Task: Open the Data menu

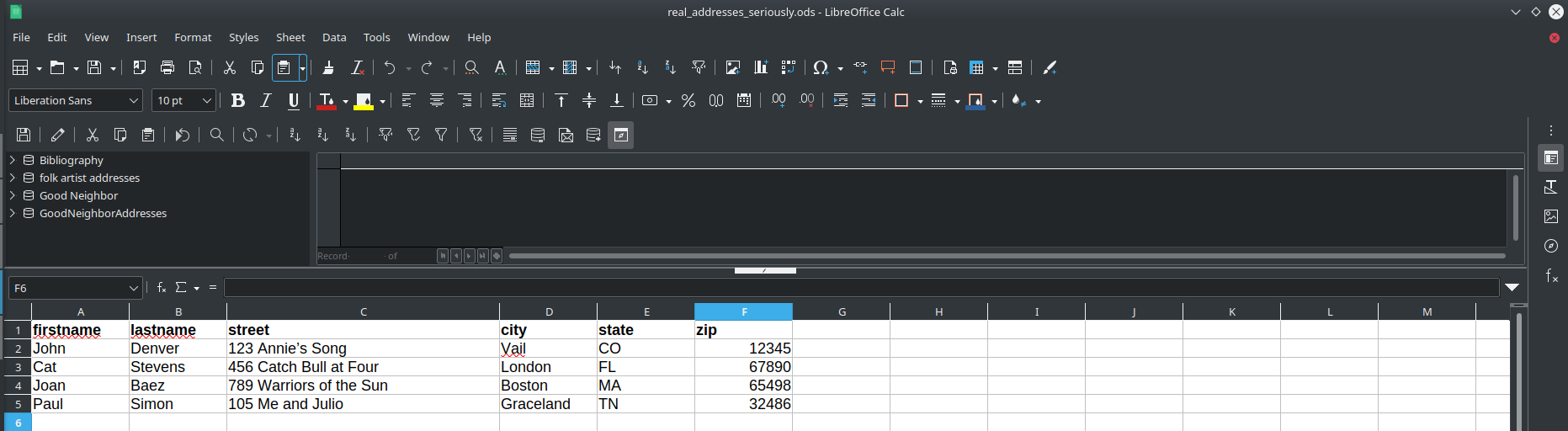Action: click(334, 37)
